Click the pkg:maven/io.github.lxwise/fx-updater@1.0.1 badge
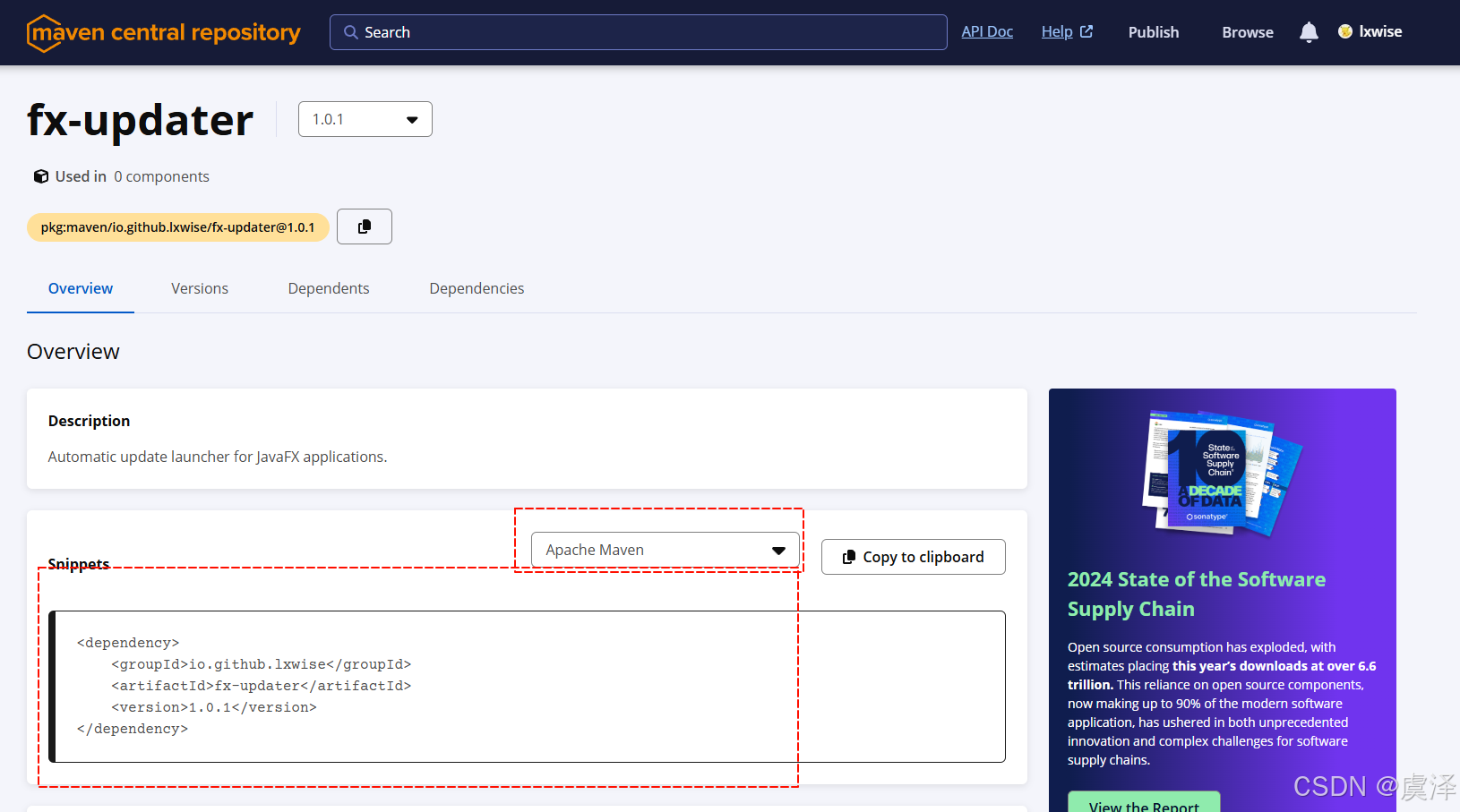 [x=178, y=227]
